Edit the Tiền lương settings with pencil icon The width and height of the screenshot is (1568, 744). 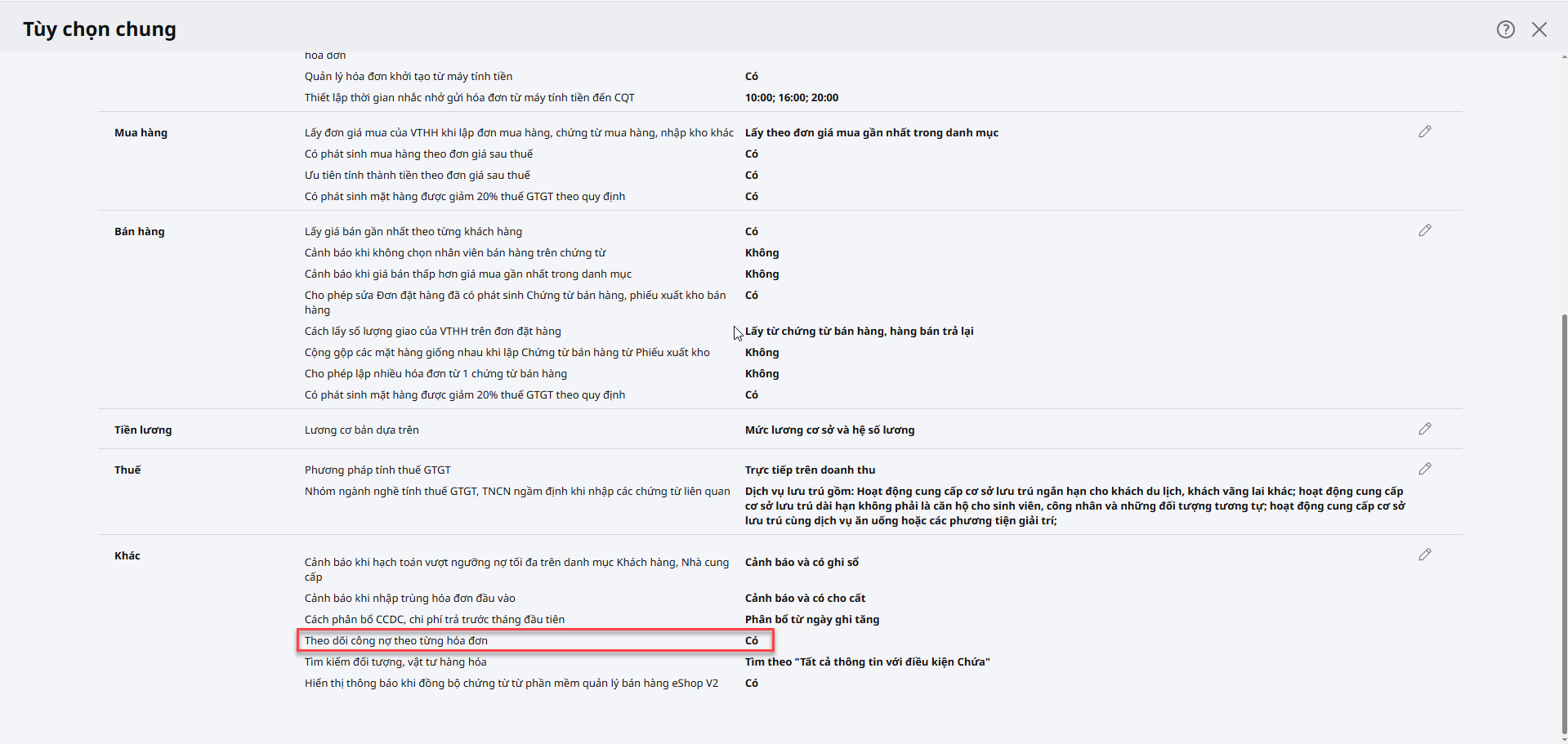click(x=1424, y=429)
